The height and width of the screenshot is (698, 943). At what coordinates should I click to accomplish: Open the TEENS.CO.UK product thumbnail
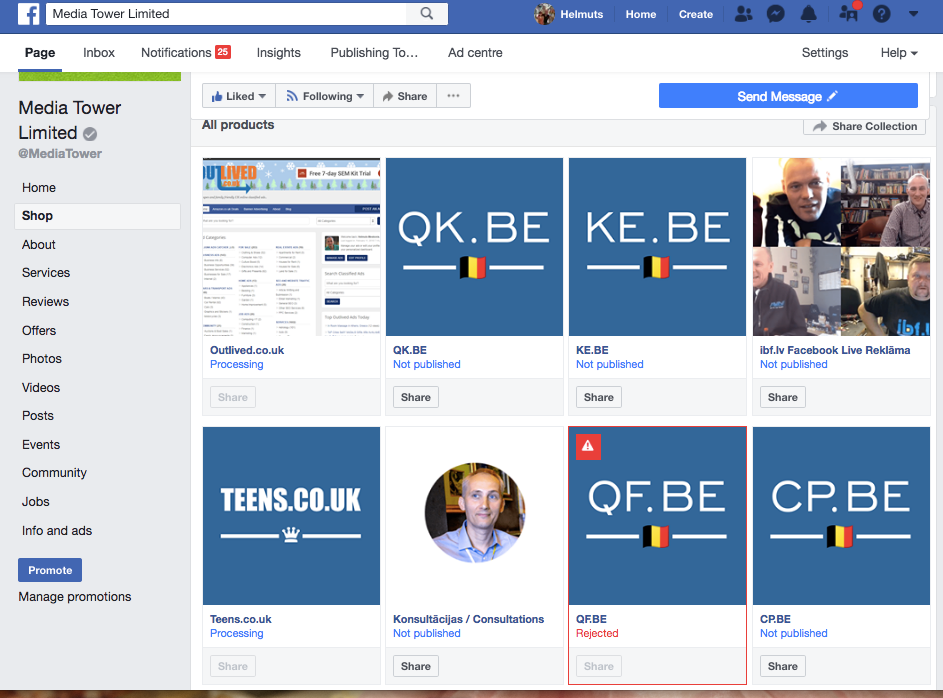[291, 515]
